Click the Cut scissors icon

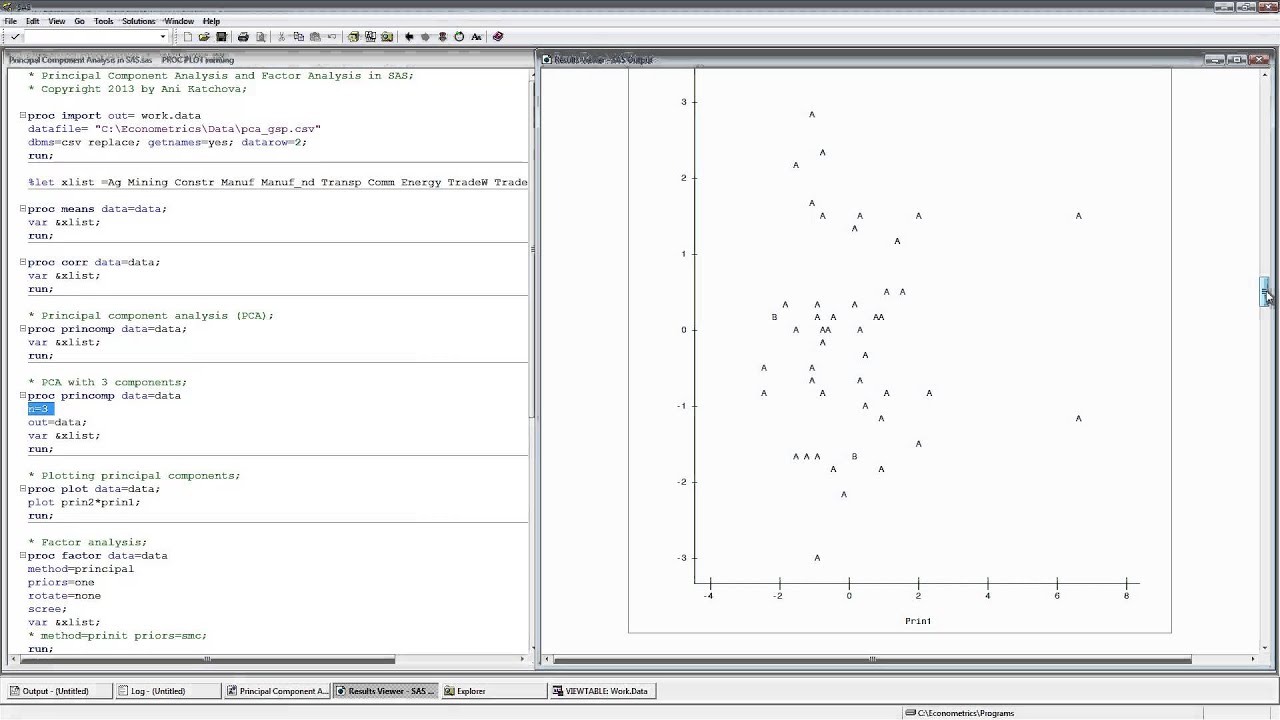tap(282, 37)
